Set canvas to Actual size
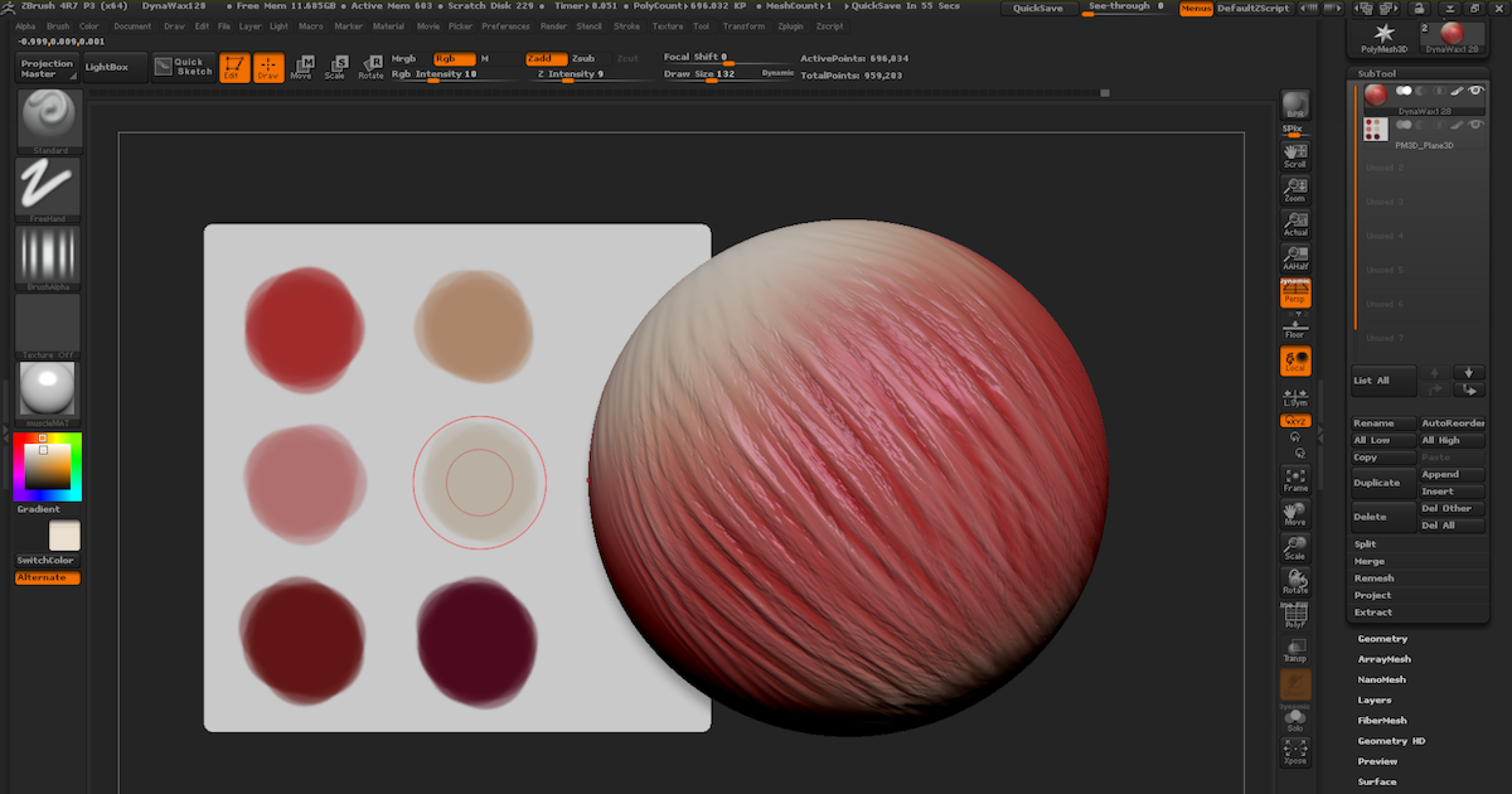Screen dimensions: 1512x794 point(1295,224)
